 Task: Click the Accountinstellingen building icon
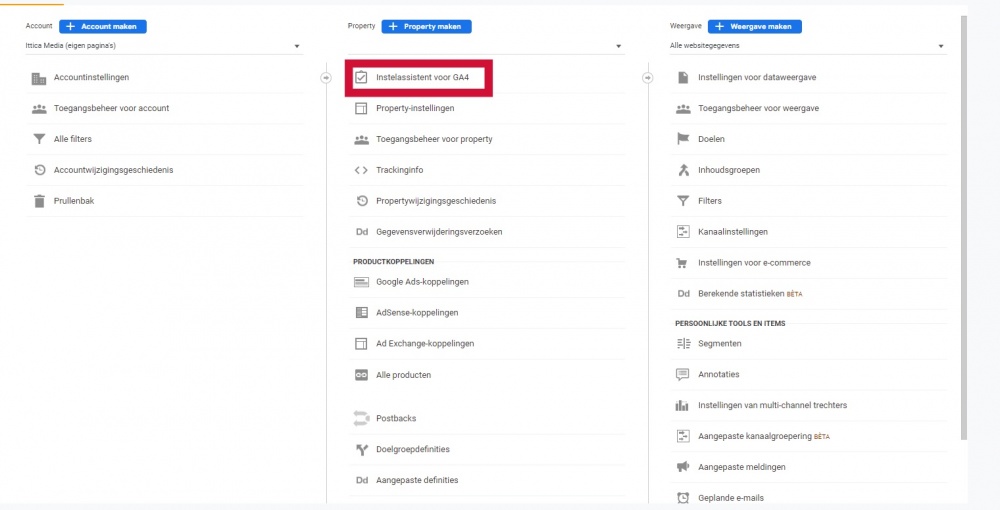39,78
